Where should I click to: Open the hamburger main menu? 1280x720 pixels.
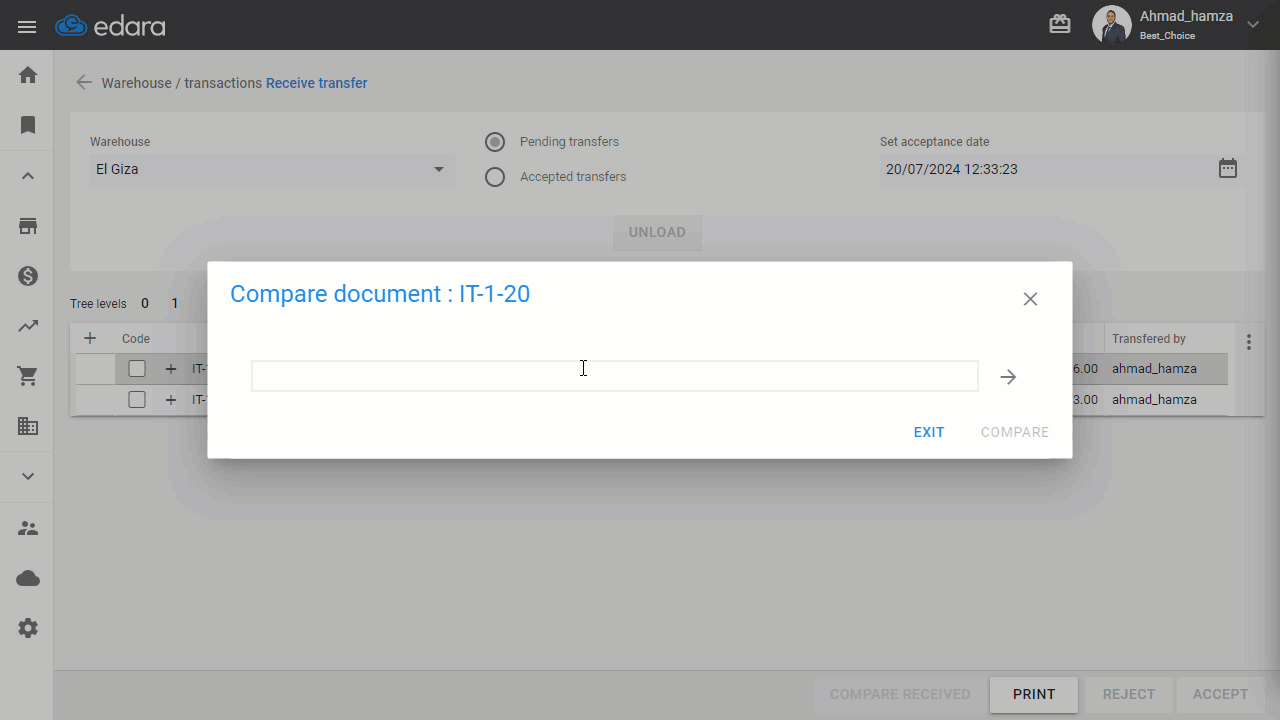(27, 27)
